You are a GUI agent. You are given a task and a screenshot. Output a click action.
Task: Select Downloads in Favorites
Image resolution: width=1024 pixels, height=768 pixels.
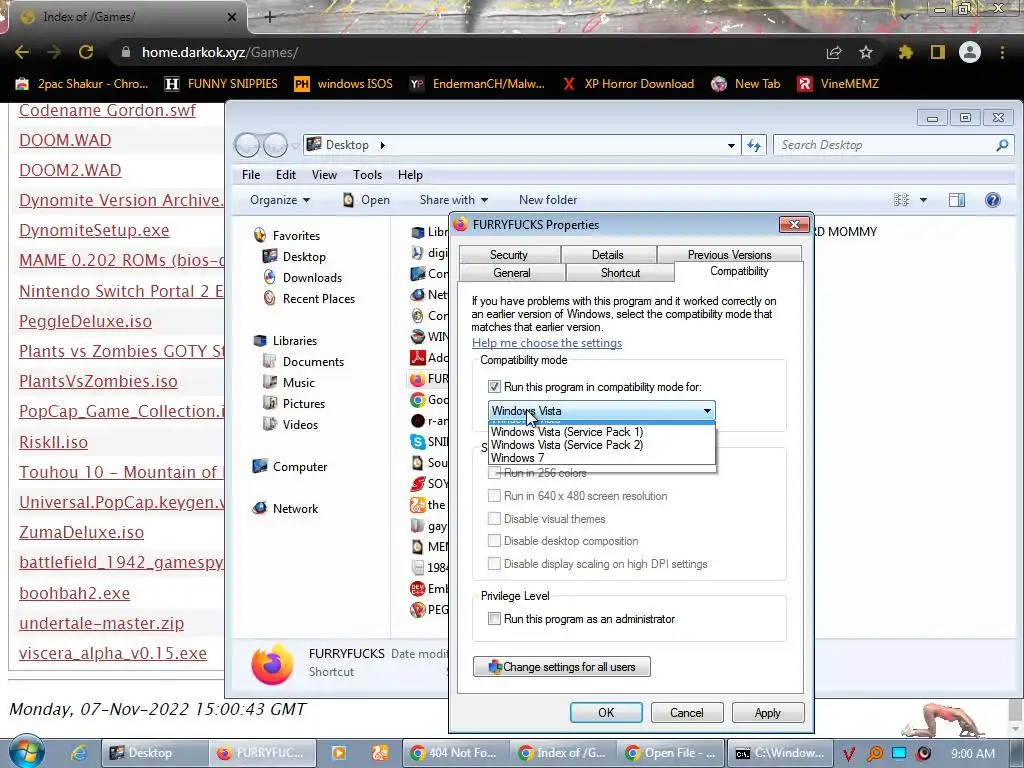[302, 278]
